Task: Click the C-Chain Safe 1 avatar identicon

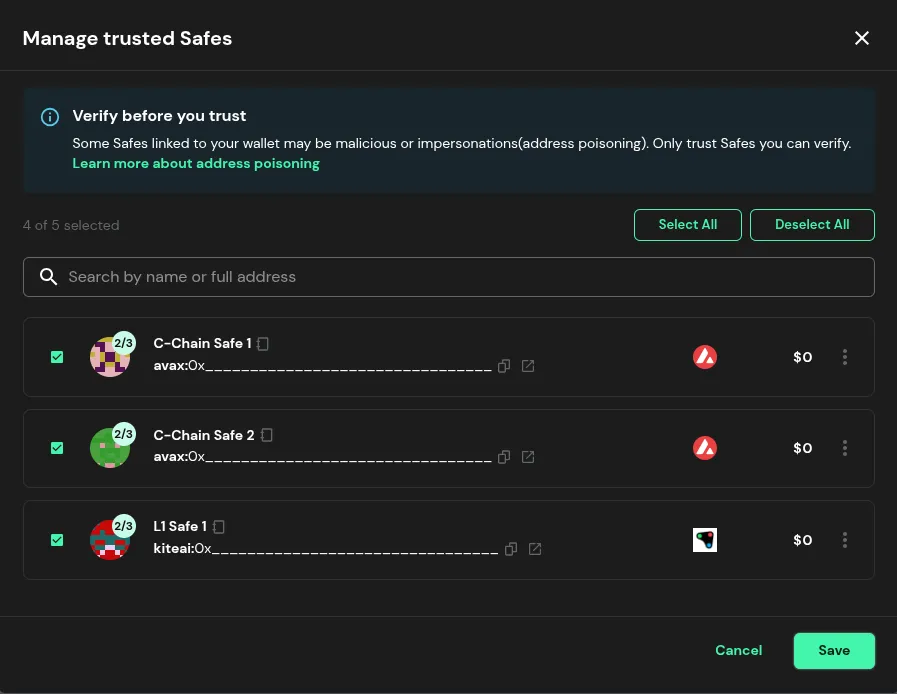Action: click(x=109, y=358)
